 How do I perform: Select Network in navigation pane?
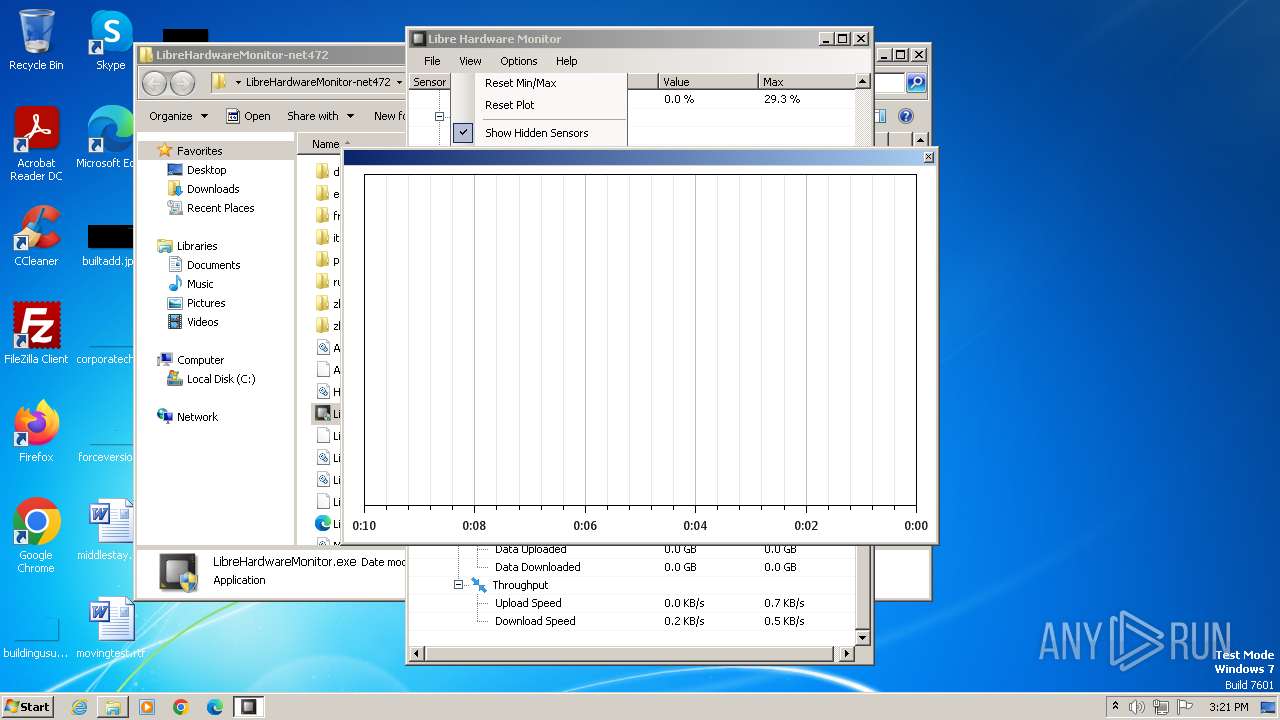click(x=197, y=417)
